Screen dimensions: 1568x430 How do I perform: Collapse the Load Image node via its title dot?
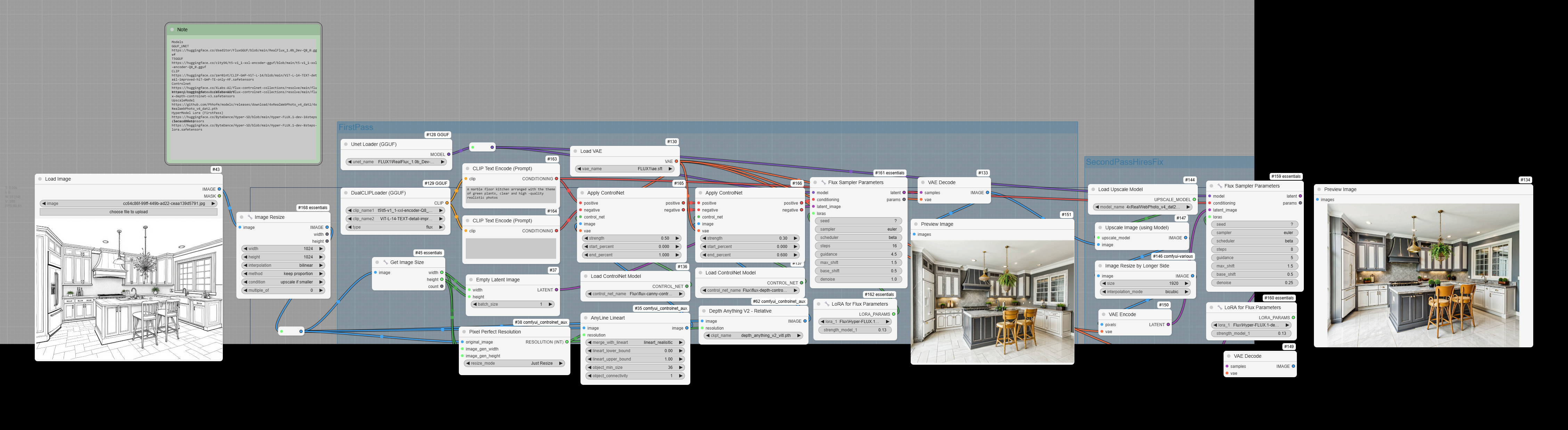pyautogui.click(x=40, y=179)
